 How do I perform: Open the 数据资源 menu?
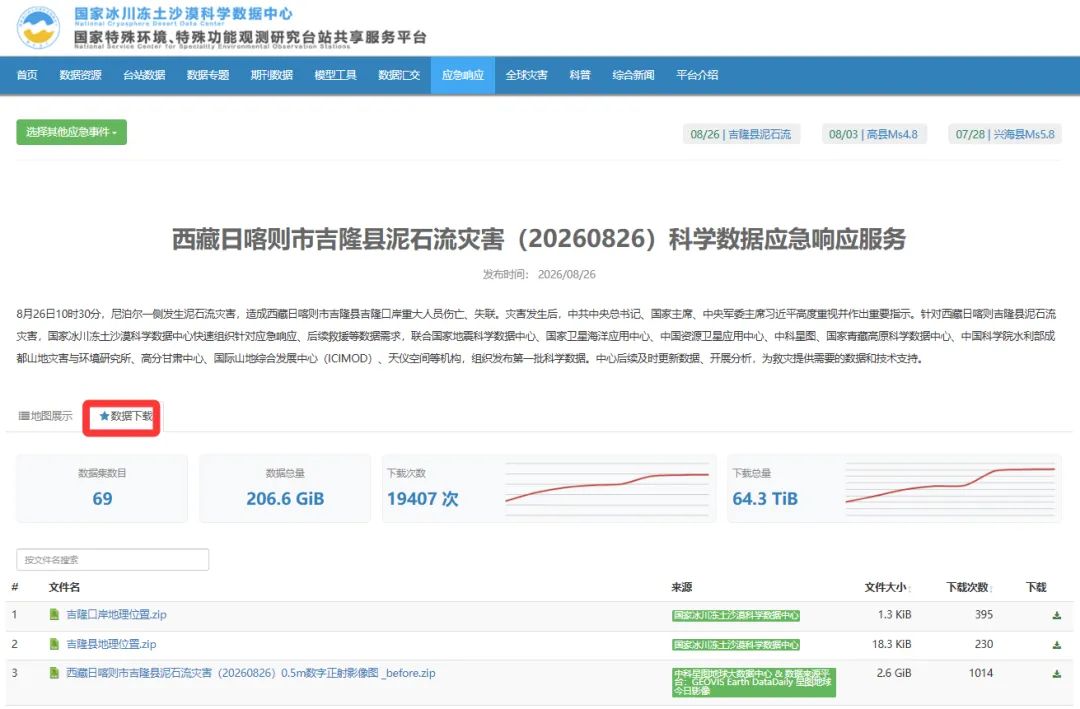[81, 75]
